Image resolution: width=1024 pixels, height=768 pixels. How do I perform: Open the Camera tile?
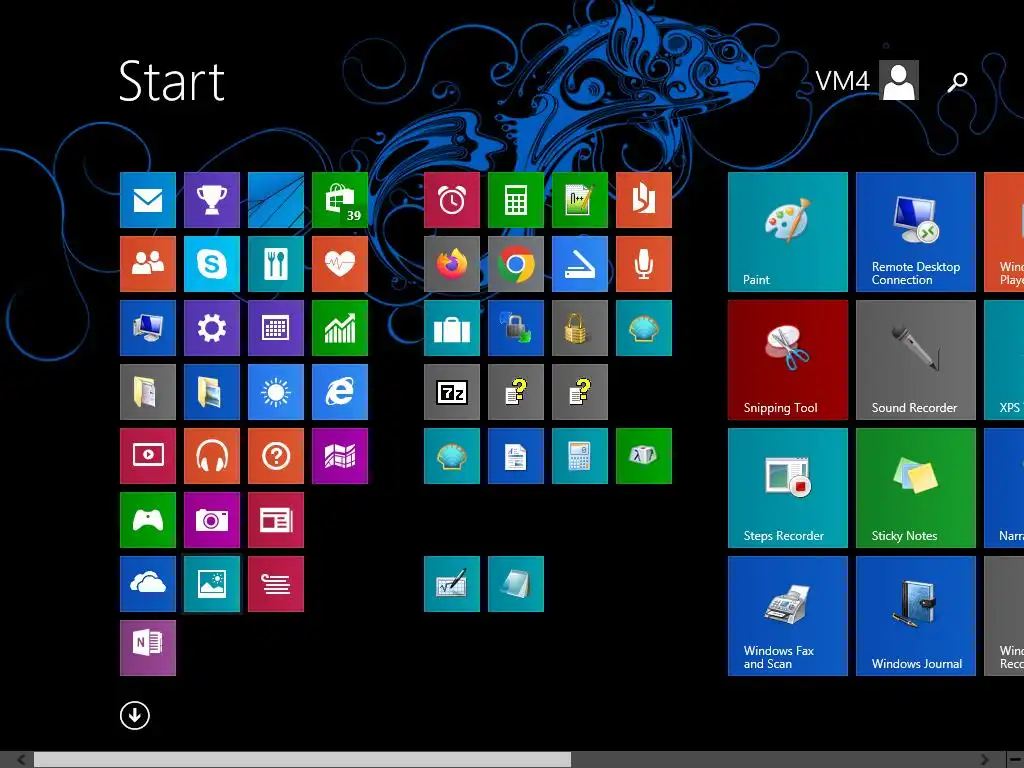click(212, 520)
